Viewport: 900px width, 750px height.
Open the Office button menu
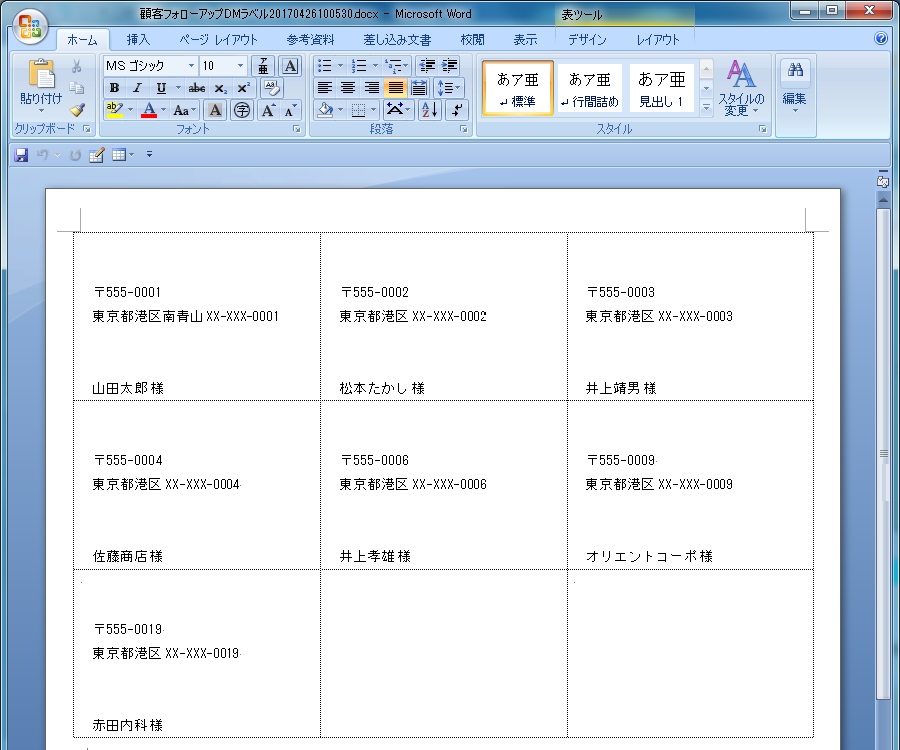pyautogui.click(x=29, y=27)
